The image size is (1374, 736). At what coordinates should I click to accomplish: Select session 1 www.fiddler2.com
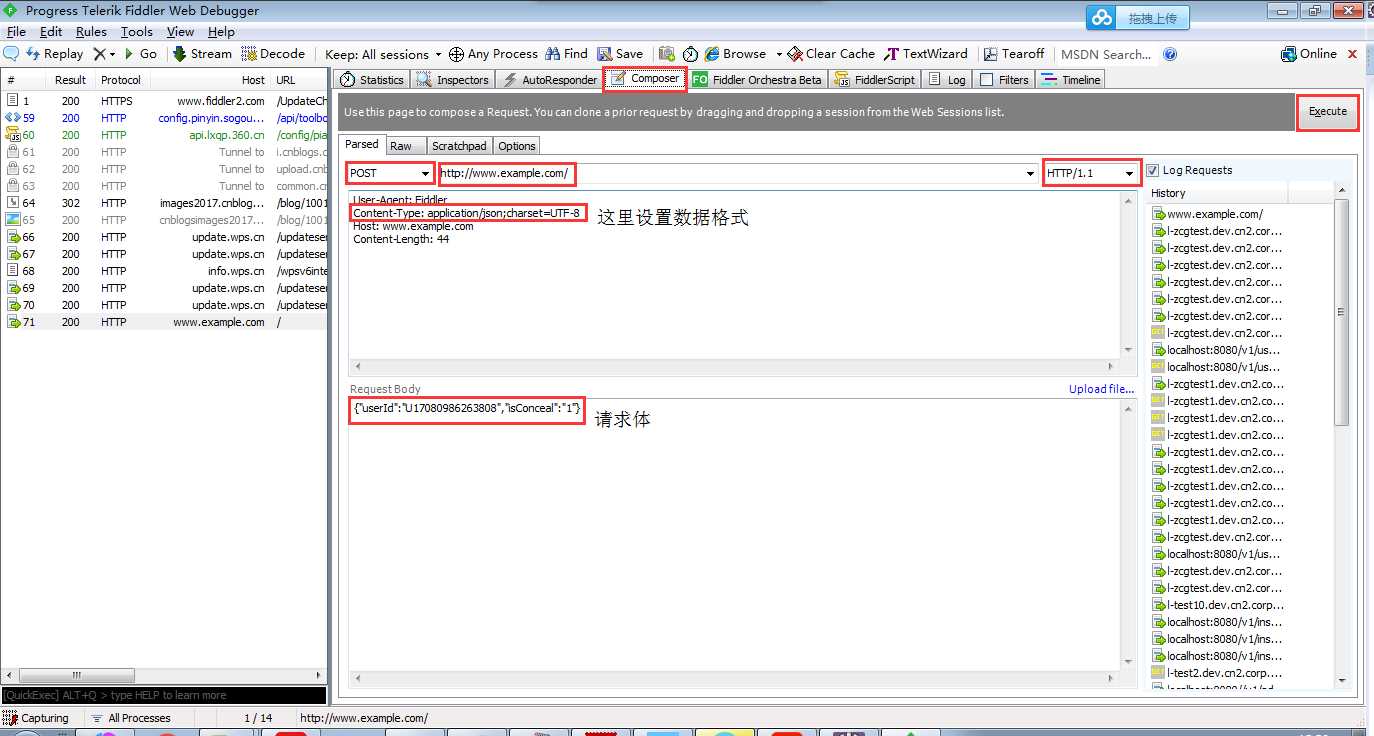pos(164,101)
